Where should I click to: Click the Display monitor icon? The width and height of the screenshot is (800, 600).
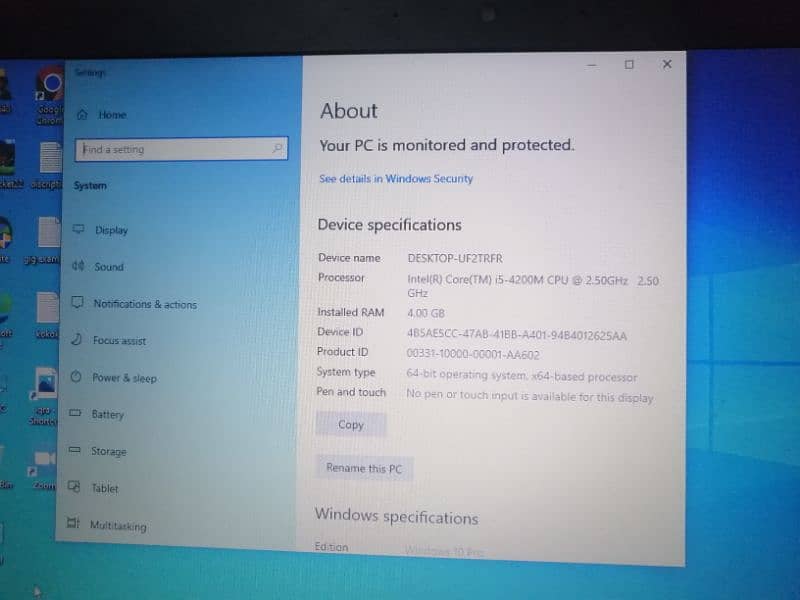pyautogui.click(x=78, y=229)
